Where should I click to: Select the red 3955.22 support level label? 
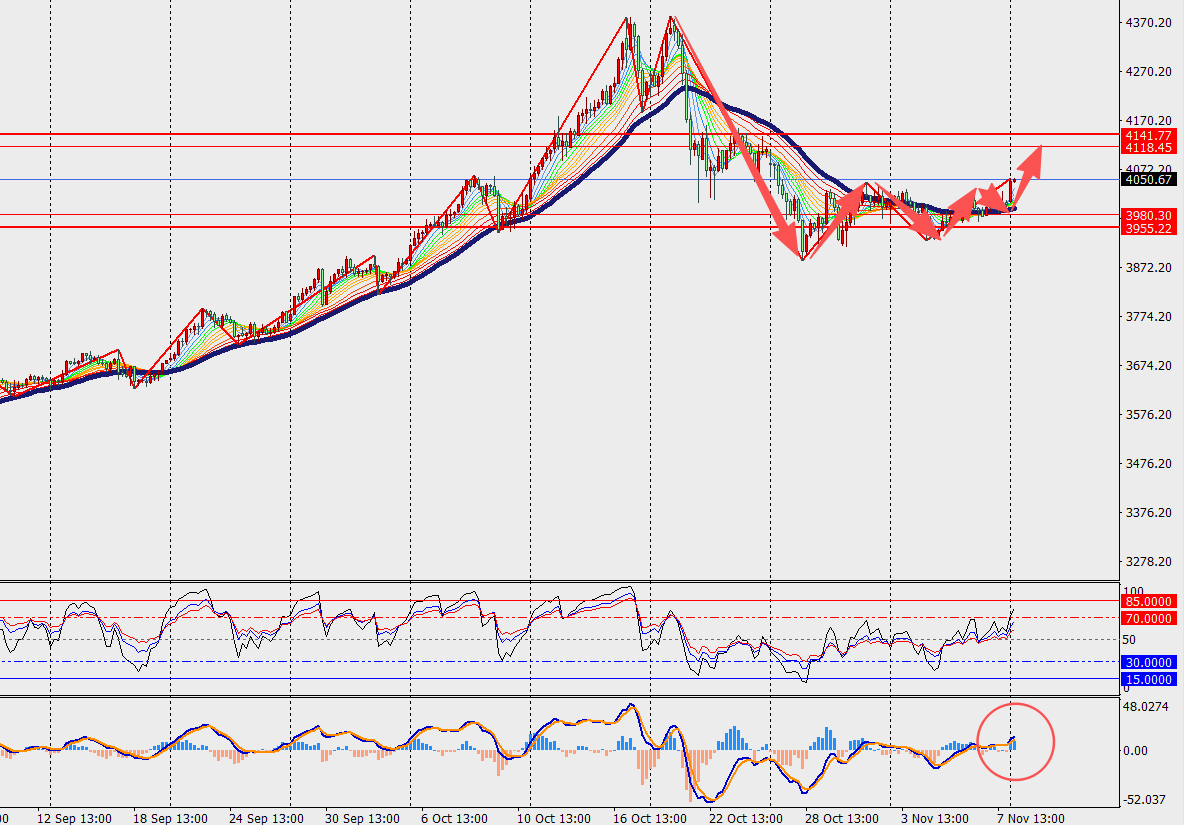[1148, 228]
